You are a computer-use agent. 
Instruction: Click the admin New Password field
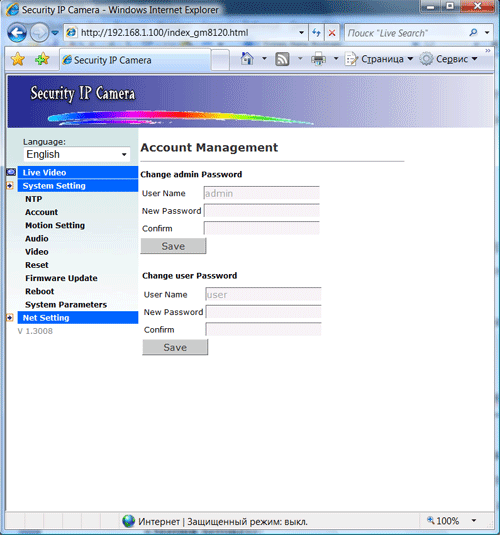[x=262, y=211]
